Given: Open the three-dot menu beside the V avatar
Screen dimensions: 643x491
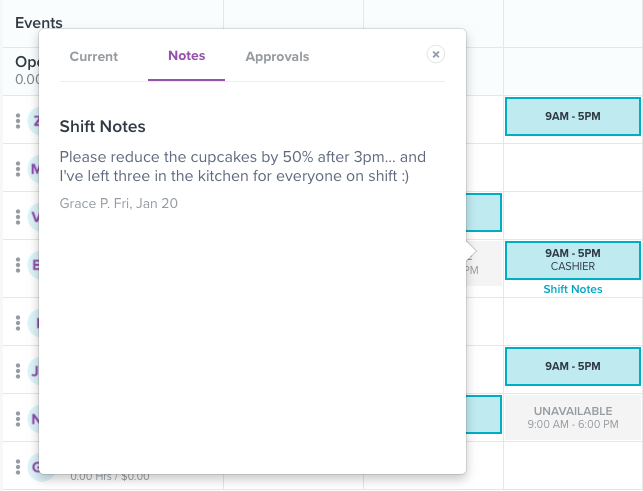Looking at the screenshot, I should 18,217.
